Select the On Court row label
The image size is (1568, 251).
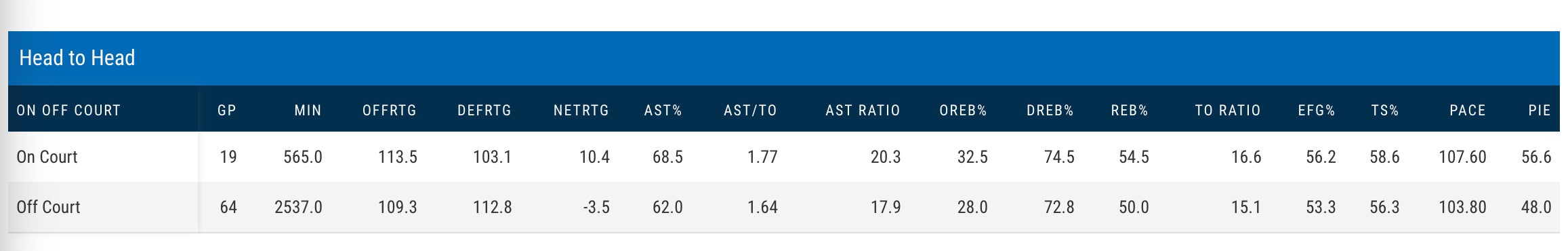(47, 157)
